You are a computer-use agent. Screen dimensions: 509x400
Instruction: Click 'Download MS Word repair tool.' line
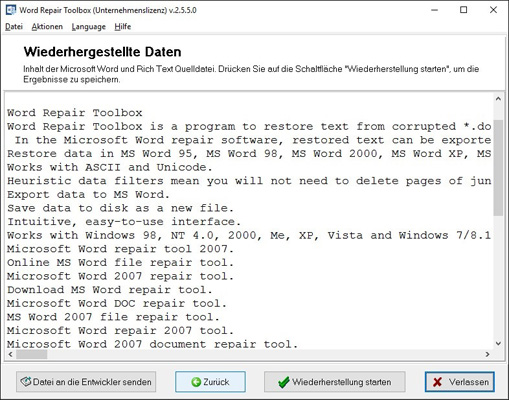click(x=110, y=289)
